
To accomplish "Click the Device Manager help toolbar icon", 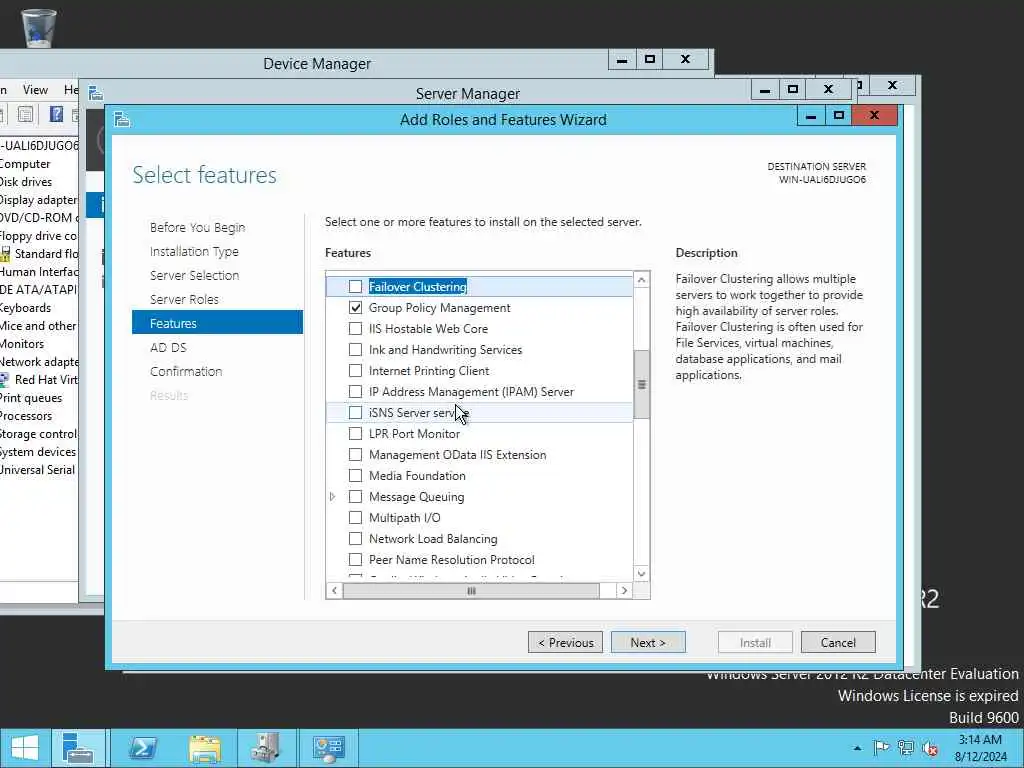I will (x=57, y=115).
